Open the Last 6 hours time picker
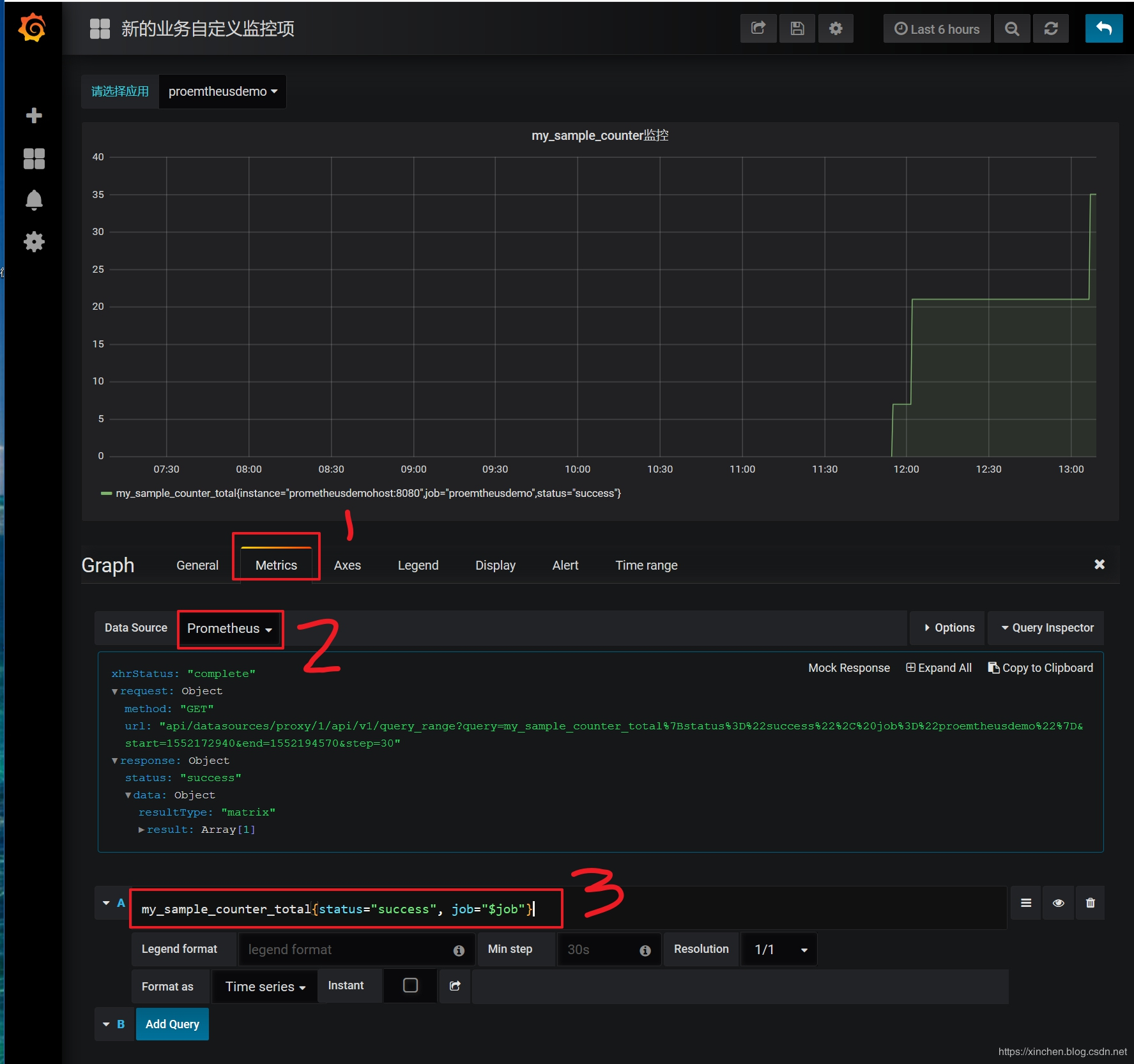 point(937,29)
